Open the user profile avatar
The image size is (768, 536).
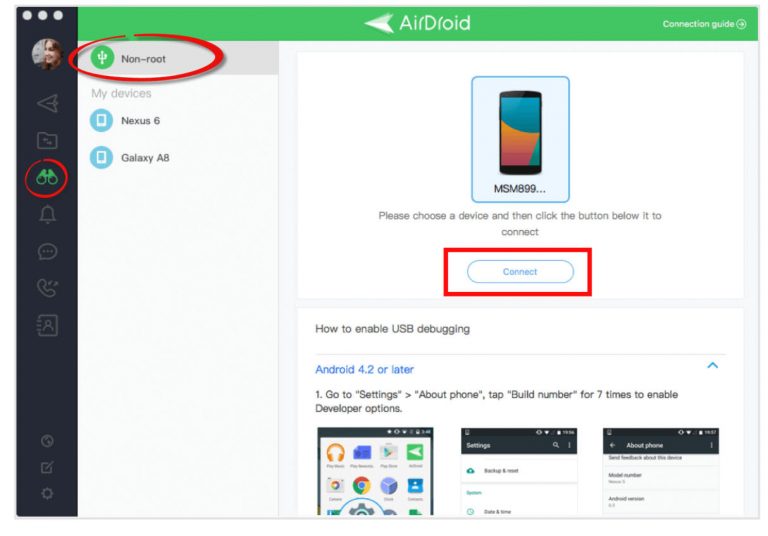pos(47,53)
